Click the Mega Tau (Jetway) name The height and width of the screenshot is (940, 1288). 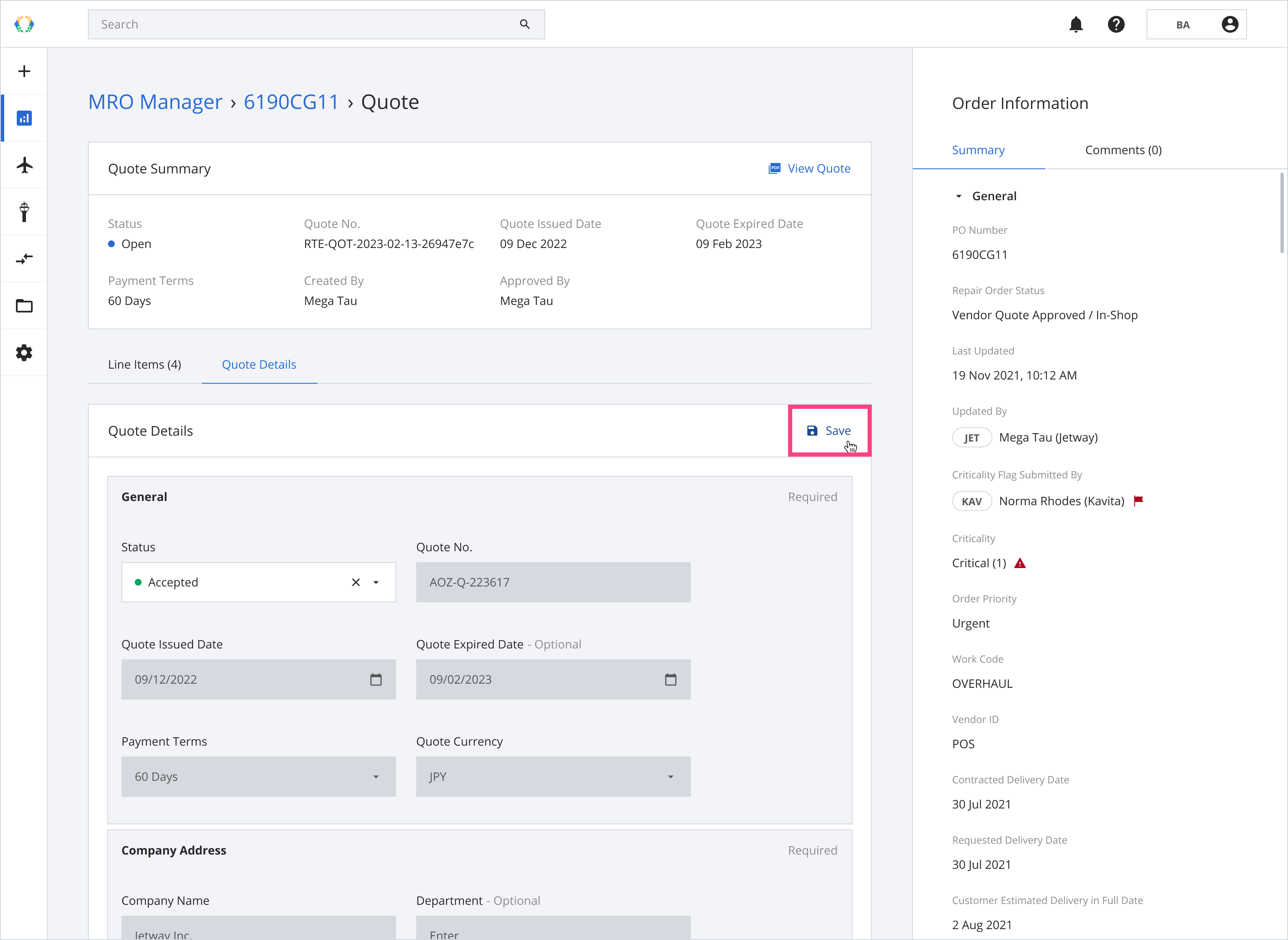[1048, 438]
